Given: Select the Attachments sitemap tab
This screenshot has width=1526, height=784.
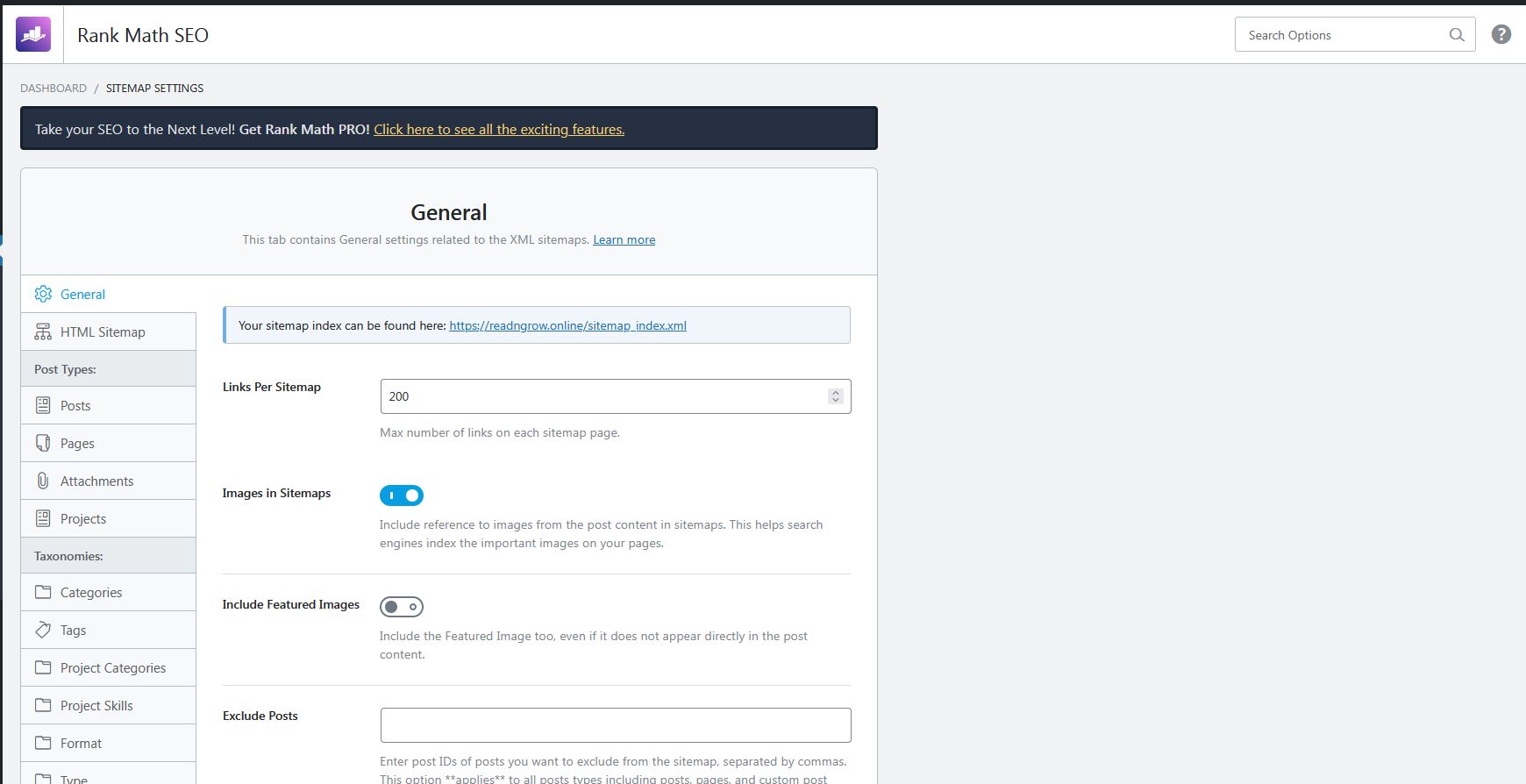Looking at the screenshot, I should point(109,481).
